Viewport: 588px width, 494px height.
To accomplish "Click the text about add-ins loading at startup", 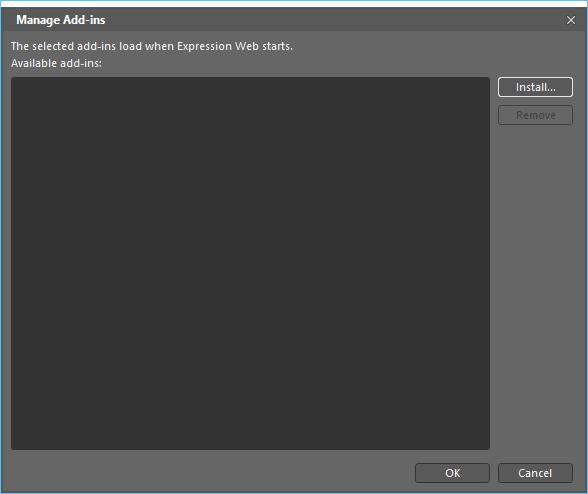I will tap(152, 46).
